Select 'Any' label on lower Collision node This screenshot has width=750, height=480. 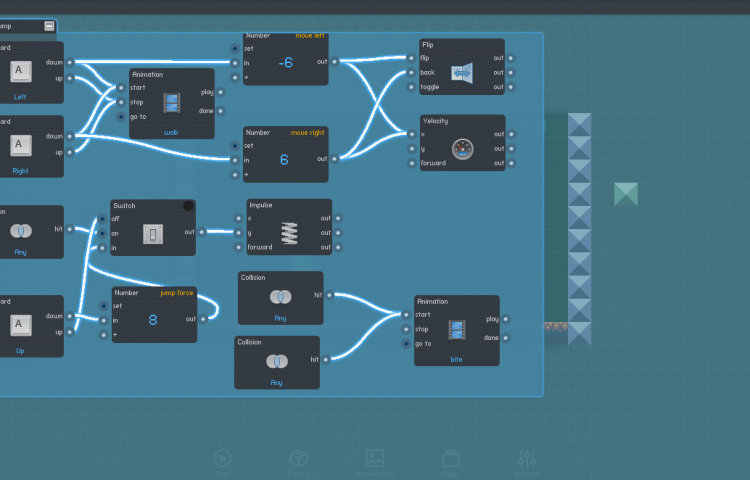[x=276, y=382]
